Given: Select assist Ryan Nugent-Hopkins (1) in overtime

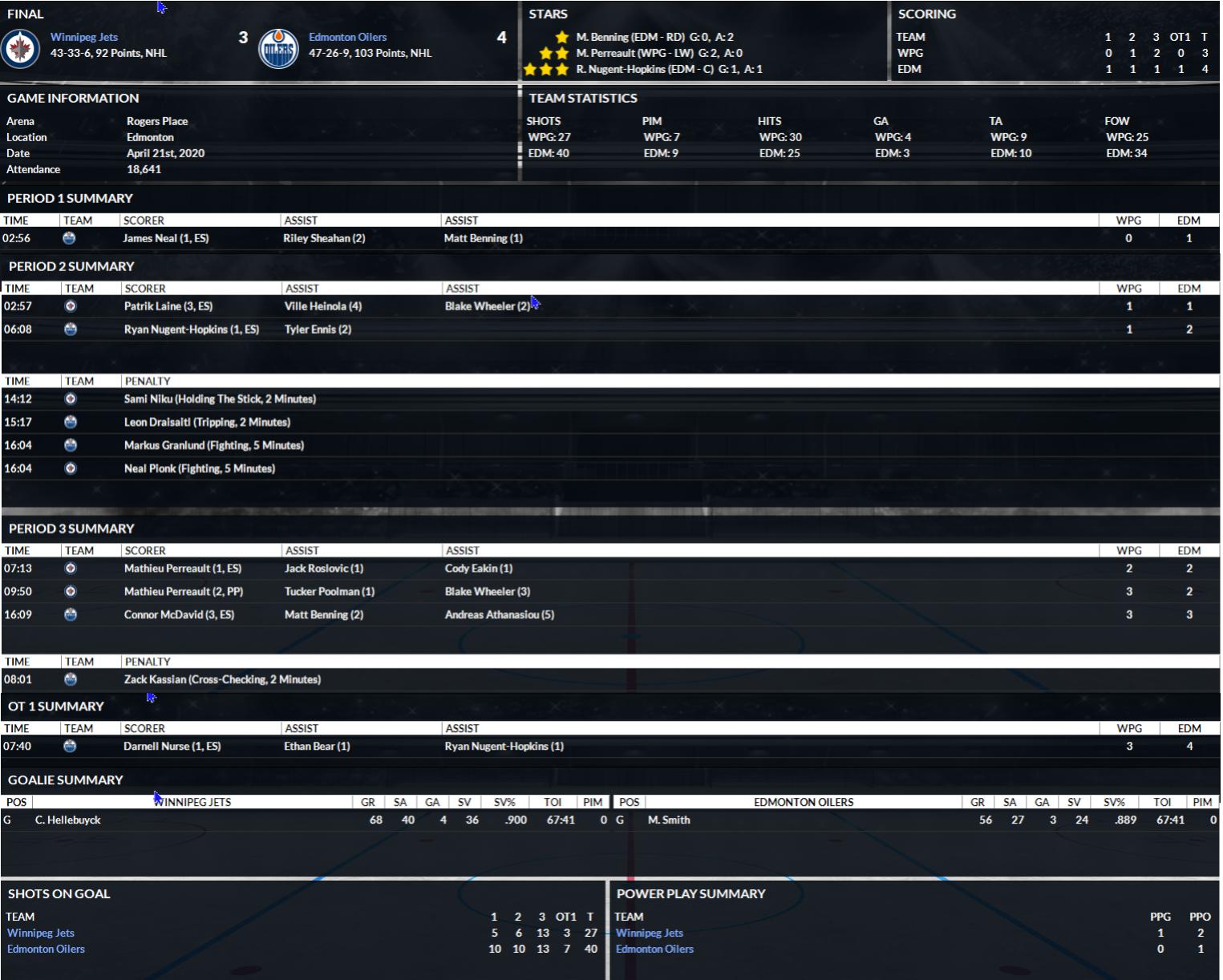Looking at the screenshot, I should click(504, 747).
